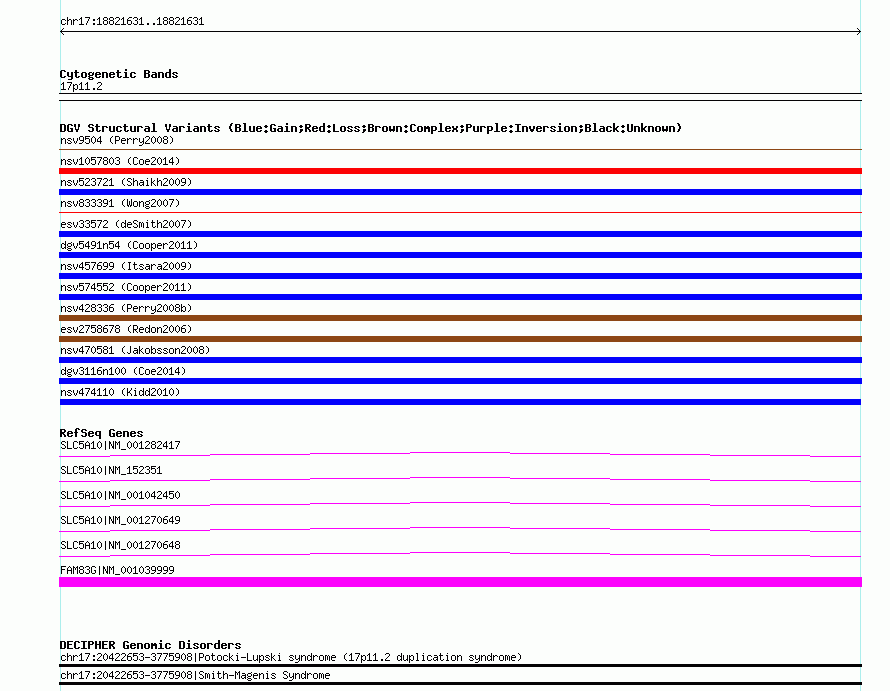Click the blue bar under esv33572
The height and width of the screenshot is (691, 890).
point(460,234)
